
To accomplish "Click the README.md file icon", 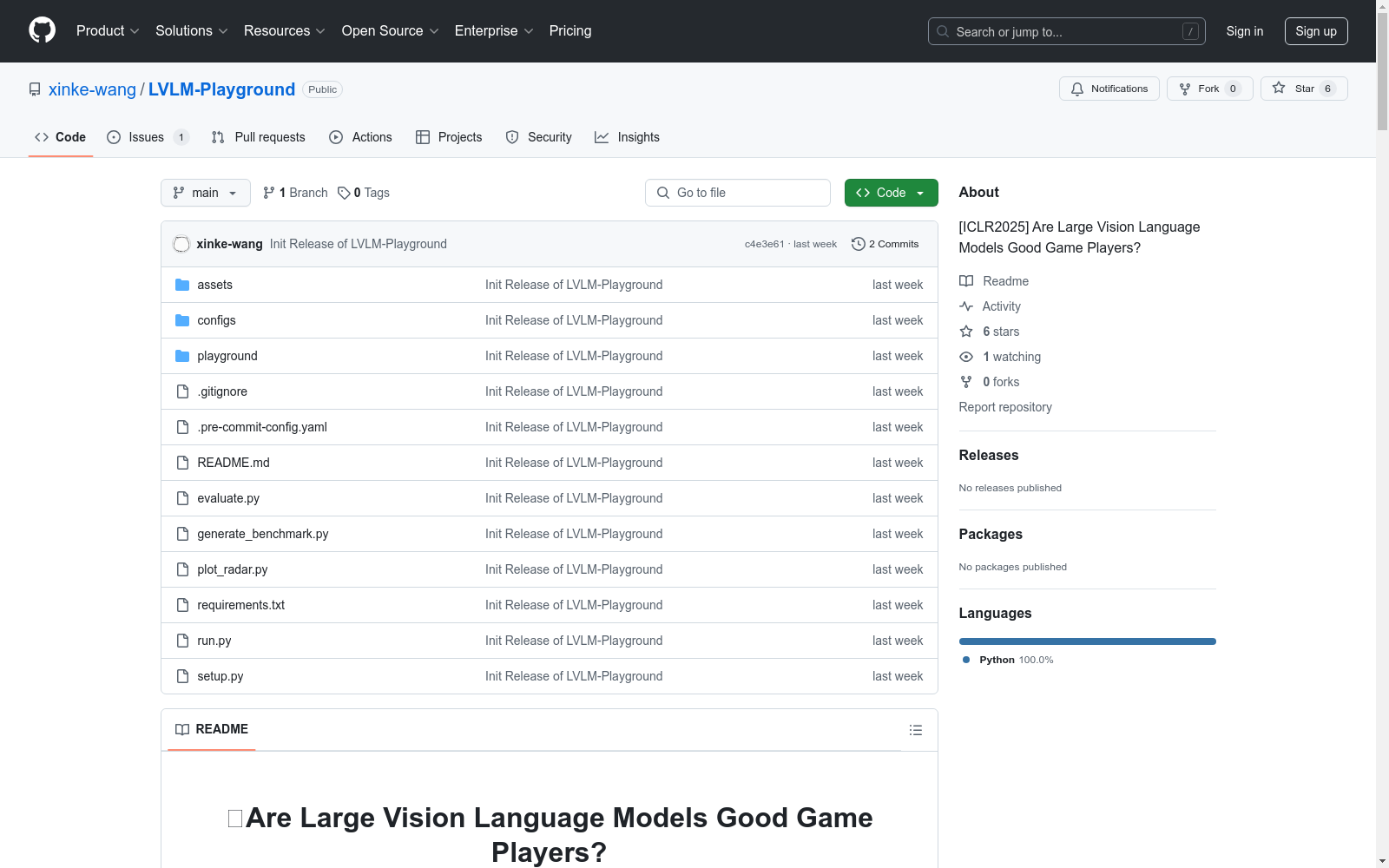I will click(182, 463).
